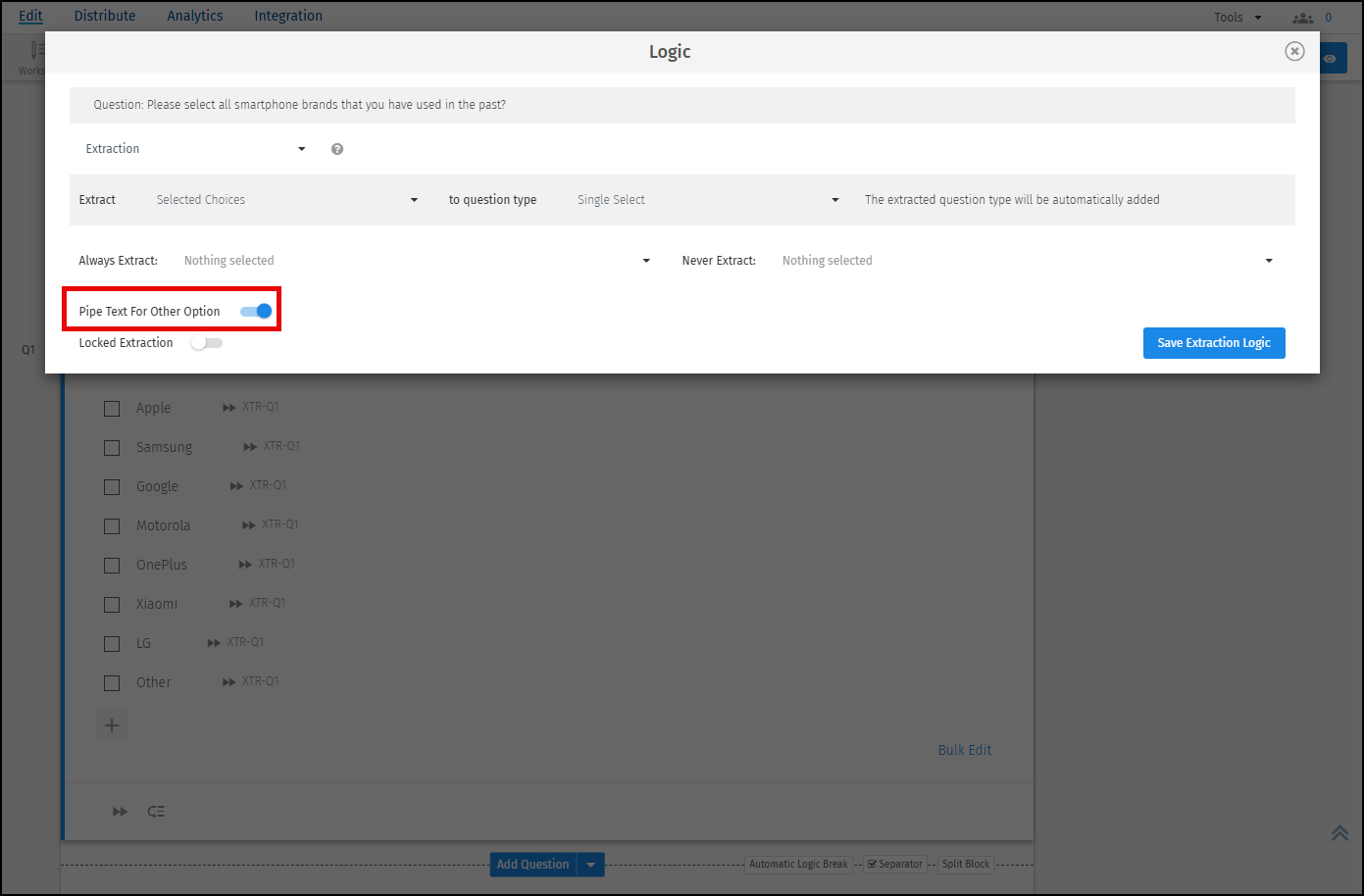Disable Pipe Text For Other Option
This screenshot has width=1364, height=896.
coord(254,311)
